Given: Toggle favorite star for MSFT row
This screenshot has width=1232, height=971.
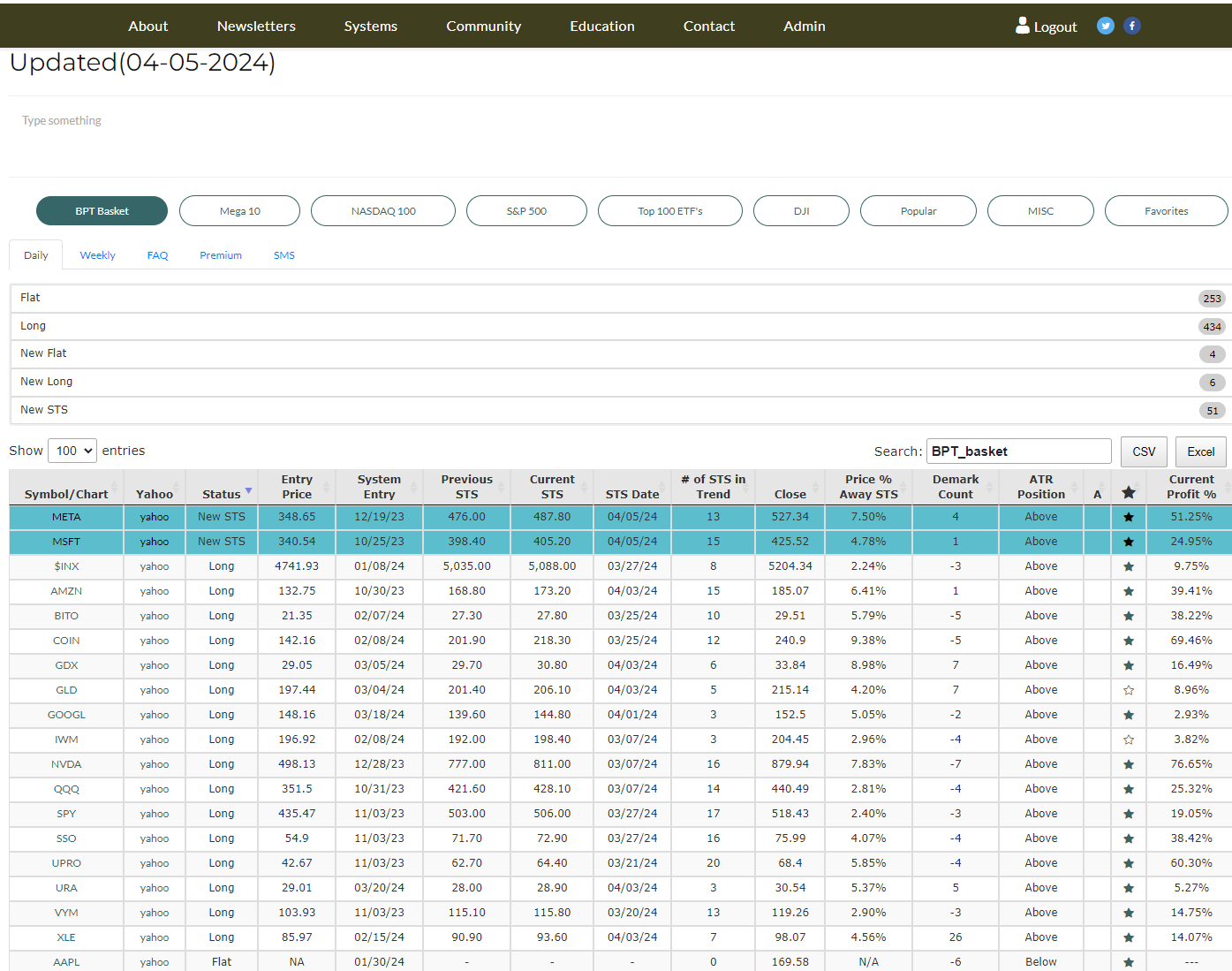Looking at the screenshot, I should click(1128, 542).
